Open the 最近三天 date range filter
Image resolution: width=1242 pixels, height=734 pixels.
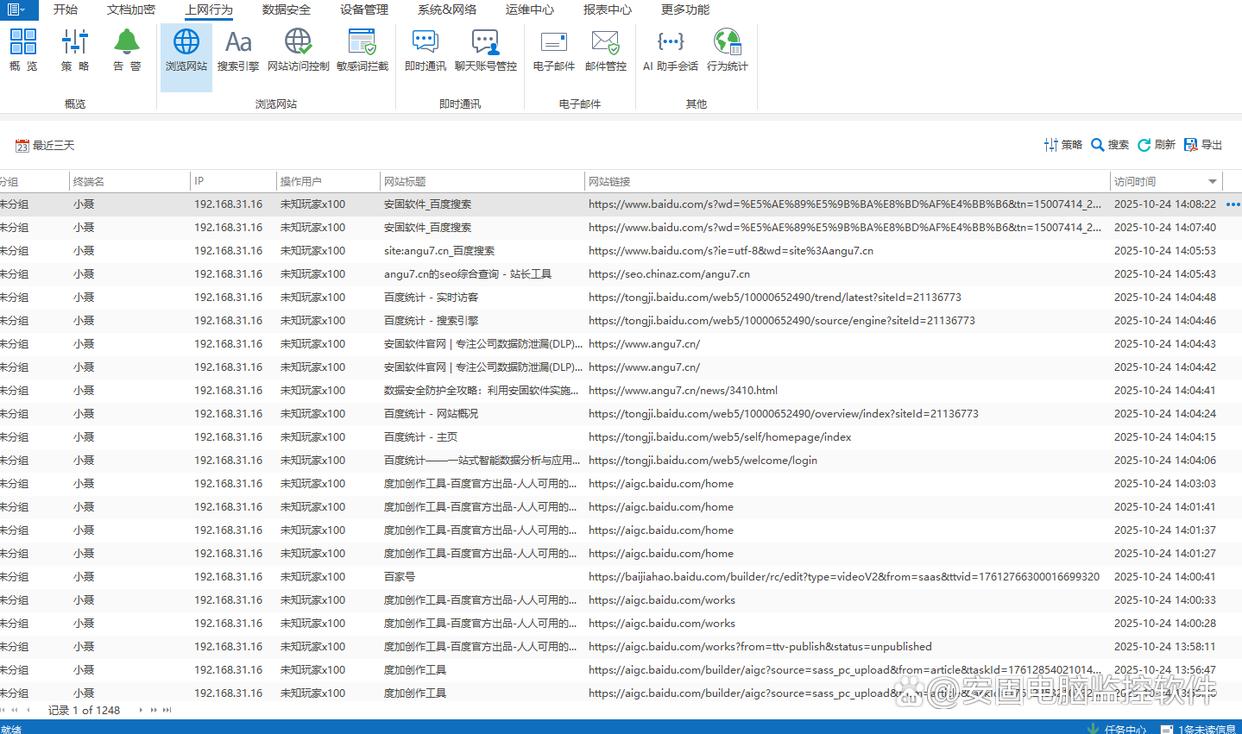45,146
